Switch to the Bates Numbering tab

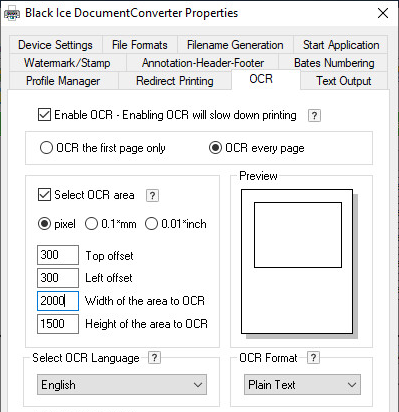[x=334, y=63]
